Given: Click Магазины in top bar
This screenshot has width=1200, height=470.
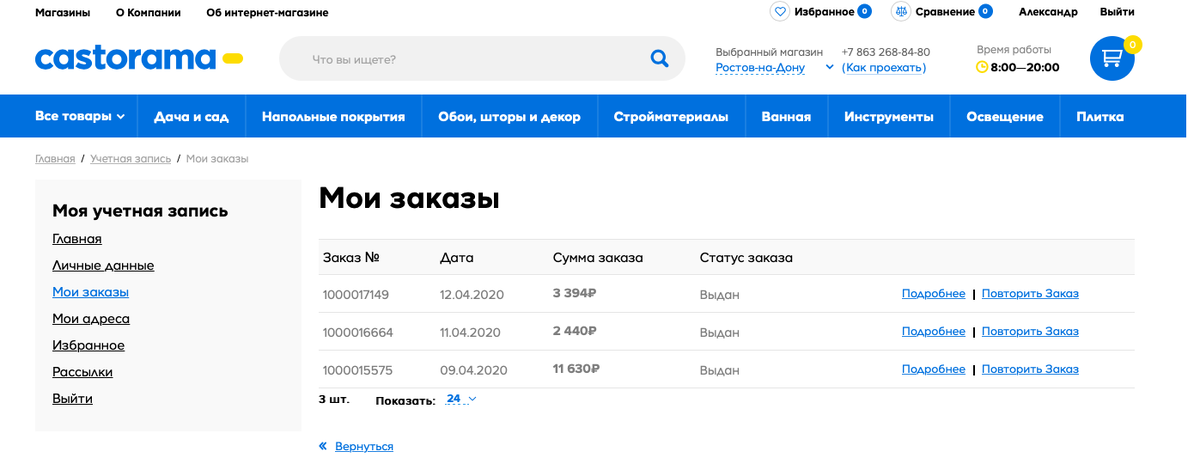Looking at the screenshot, I should pyautogui.click(x=62, y=12).
